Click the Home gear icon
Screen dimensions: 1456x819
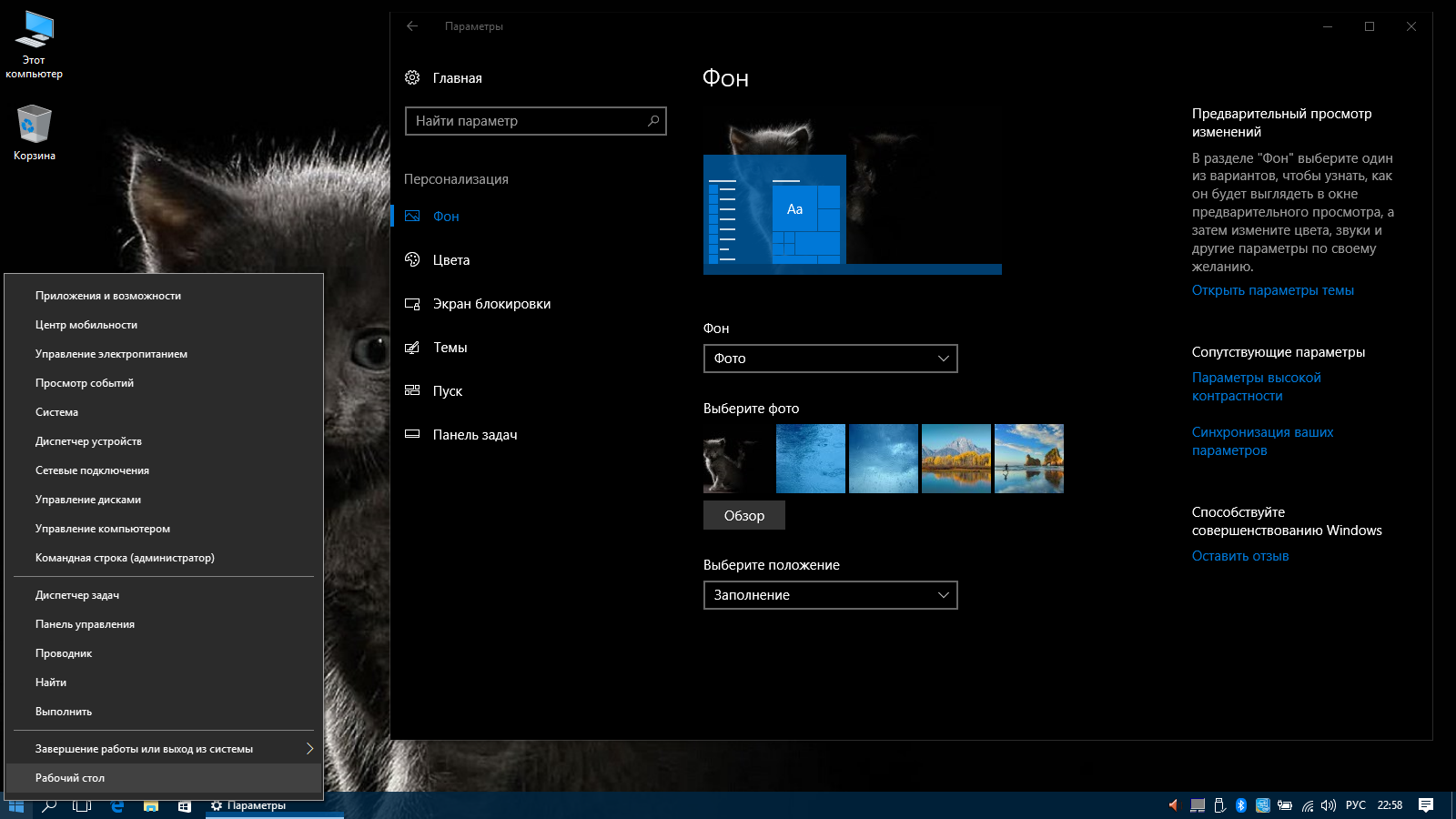point(412,78)
